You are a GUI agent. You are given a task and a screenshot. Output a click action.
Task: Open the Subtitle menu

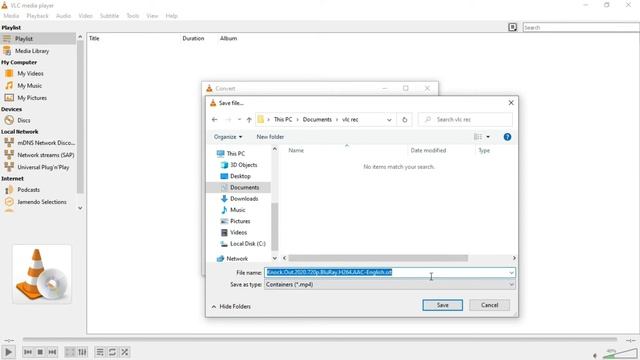point(109,16)
